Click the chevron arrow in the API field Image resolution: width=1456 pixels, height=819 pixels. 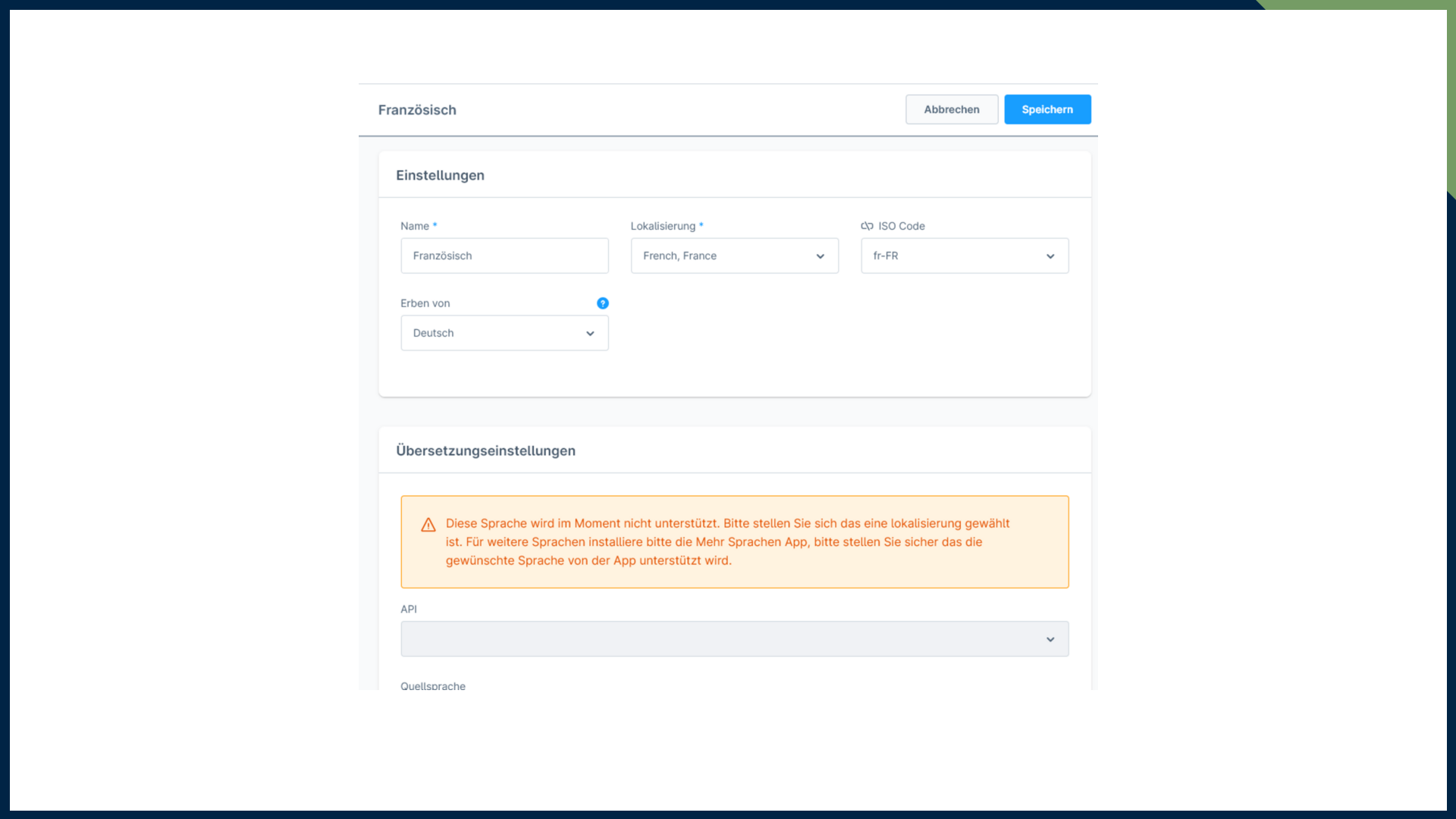(x=1050, y=639)
